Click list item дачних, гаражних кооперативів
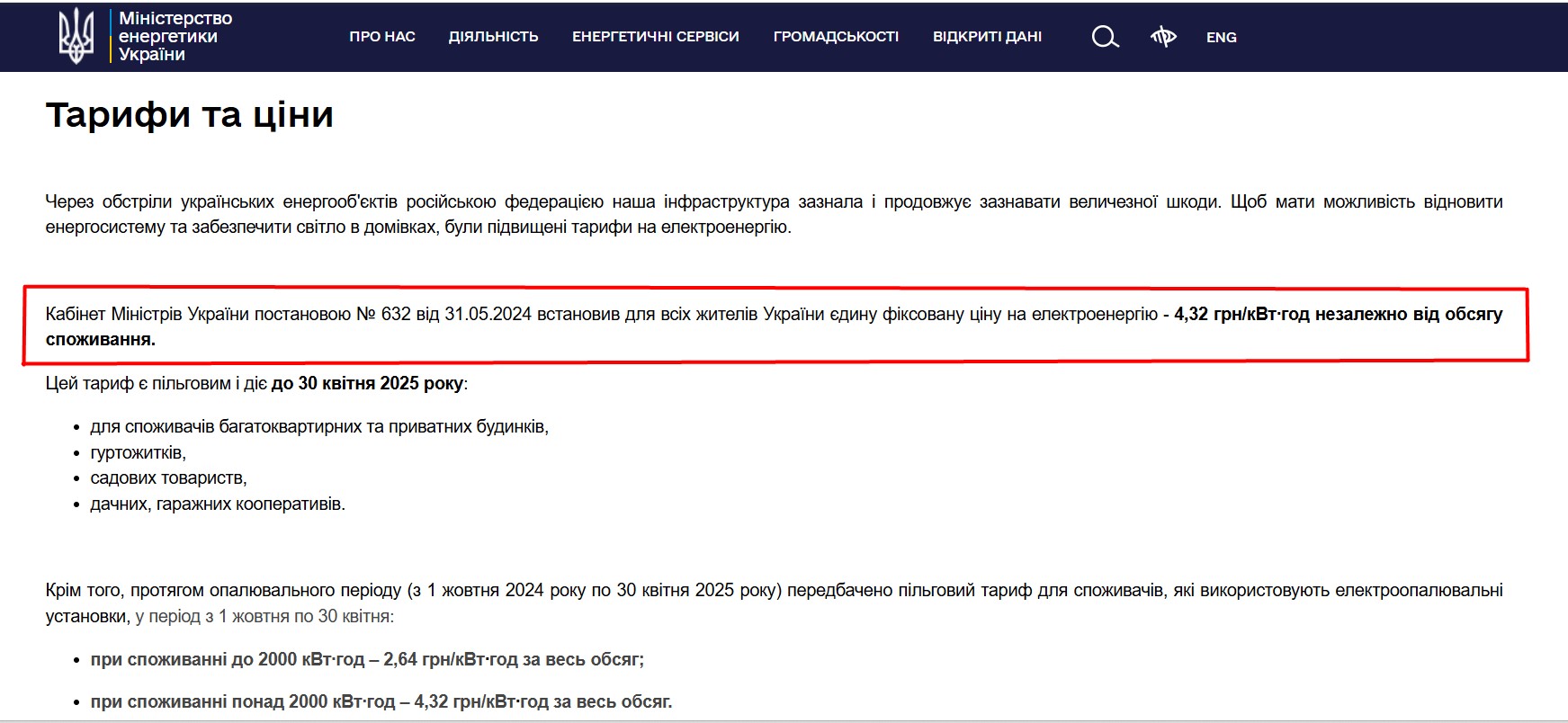This screenshot has width=1568, height=723. point(218,504)
